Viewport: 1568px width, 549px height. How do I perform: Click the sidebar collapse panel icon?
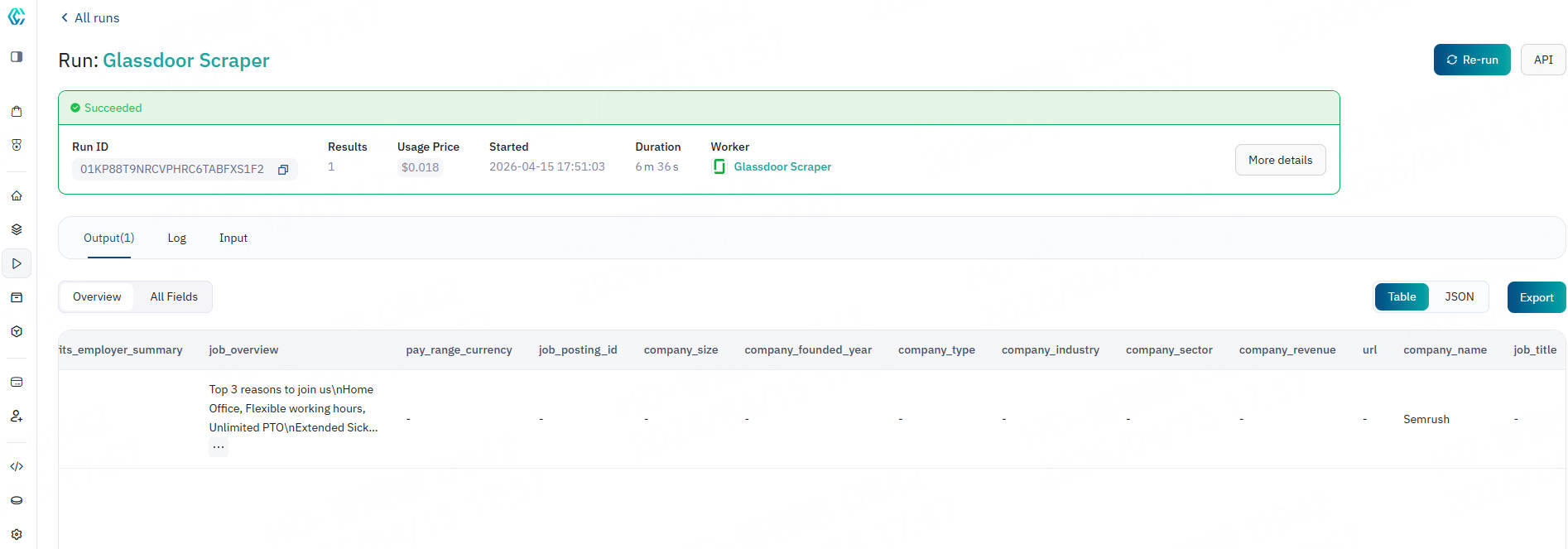17,57
